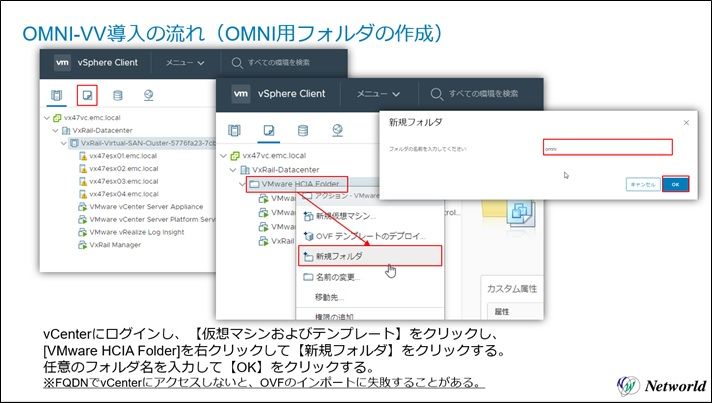This screenshot has width=712, height=403.
Task: Select vx47vc.emc.local in back window tree
Action: [x=92, y=118]
